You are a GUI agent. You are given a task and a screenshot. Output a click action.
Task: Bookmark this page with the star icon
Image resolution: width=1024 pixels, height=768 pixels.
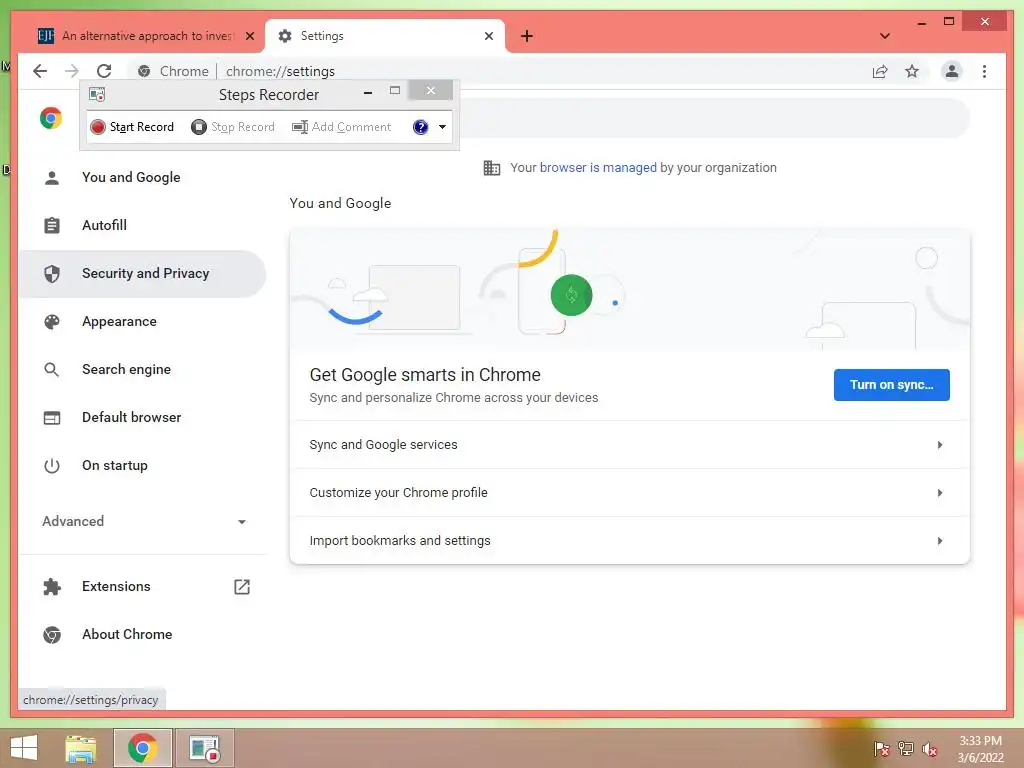click(912, 71)
